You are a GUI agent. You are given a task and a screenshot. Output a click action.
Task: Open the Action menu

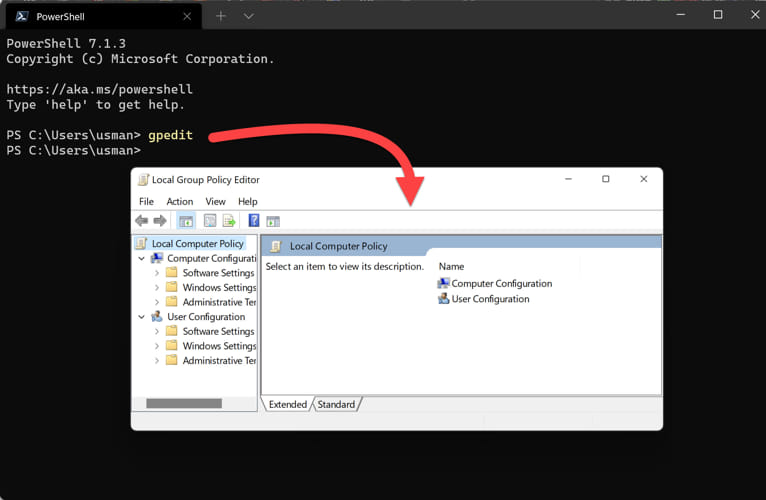tap(180, 202)
